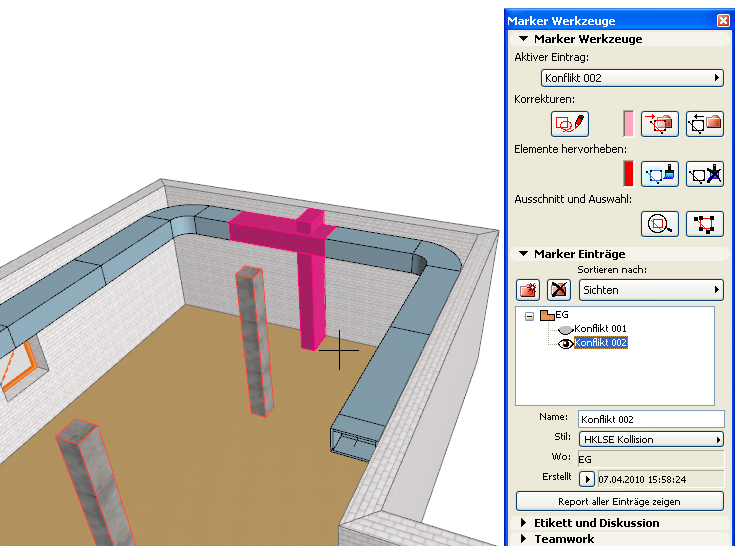Click the pink corrections color swatch
735x546 pixels.
pyautogui.click(x=629, y=124)
